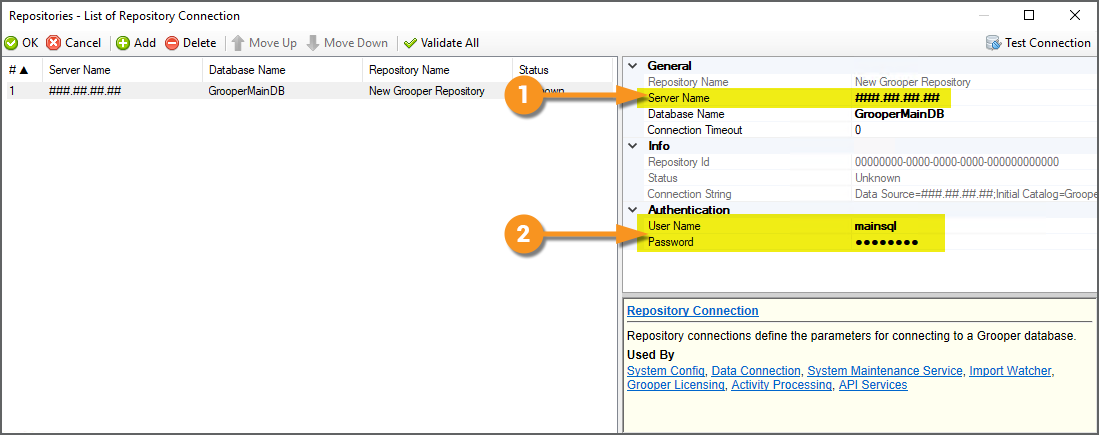Click the Move Up arrow icon
This screenshot has height=435, width=1099.
pos(238,43)
